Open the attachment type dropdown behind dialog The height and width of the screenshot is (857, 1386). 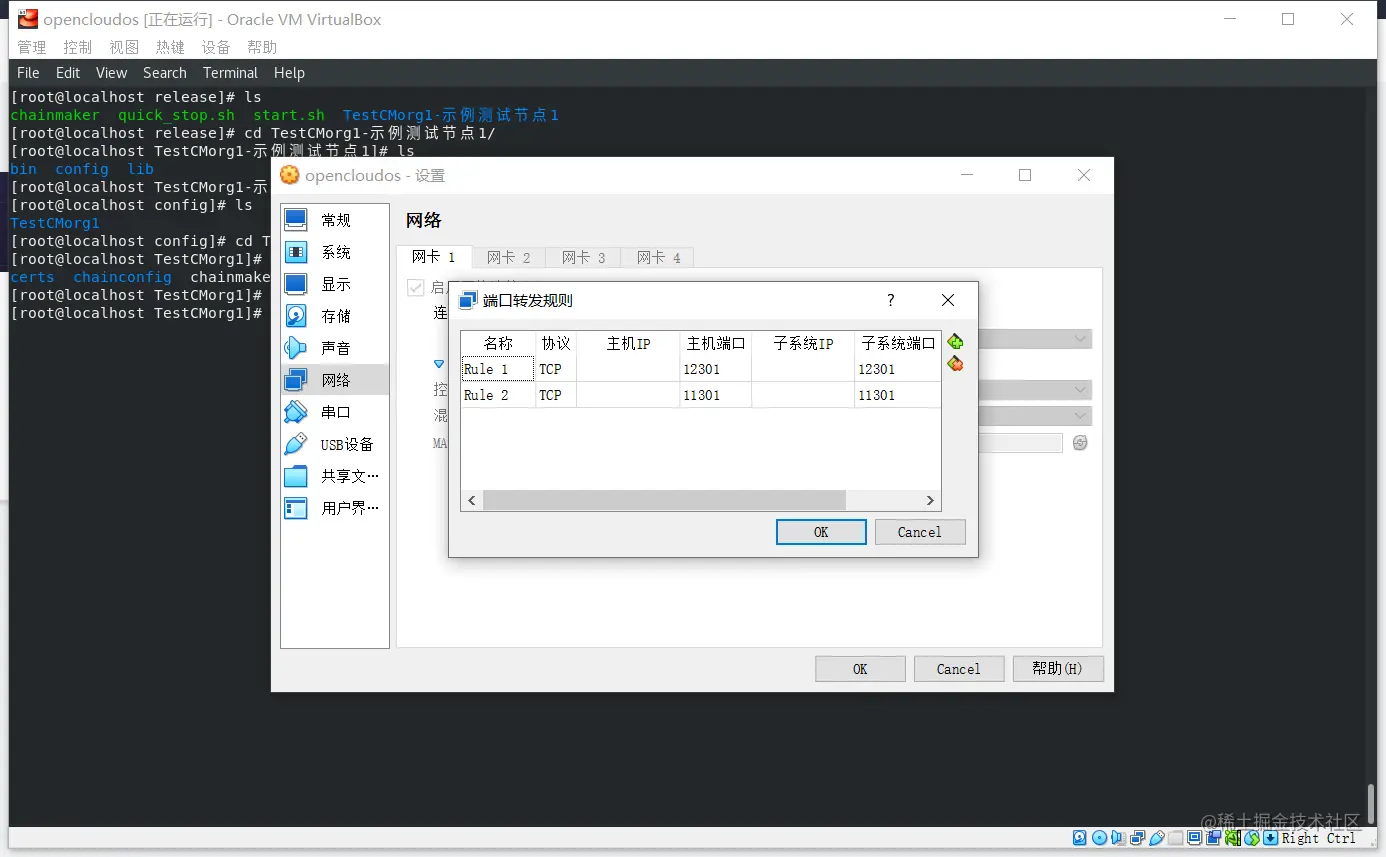coord(1033,339)
